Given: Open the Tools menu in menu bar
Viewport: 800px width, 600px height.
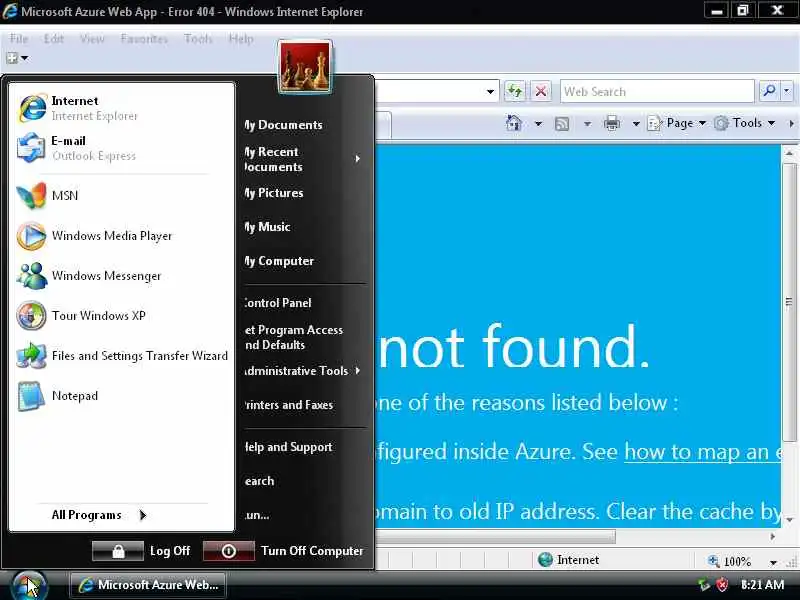Looking at the screenshot, I should coord(198,39).
